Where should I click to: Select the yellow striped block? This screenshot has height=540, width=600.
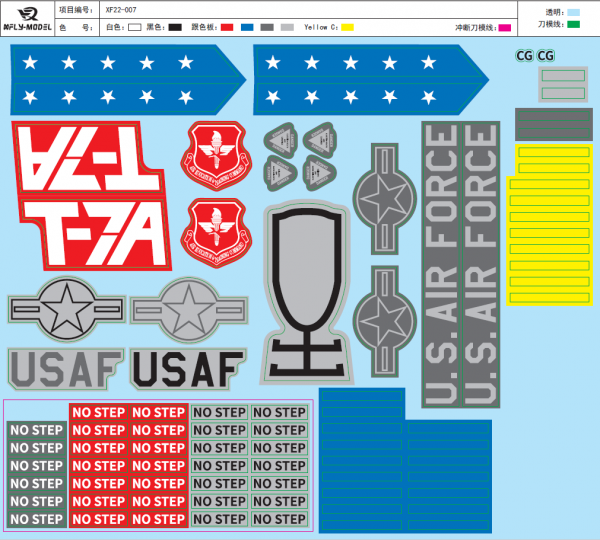point(549,225)
